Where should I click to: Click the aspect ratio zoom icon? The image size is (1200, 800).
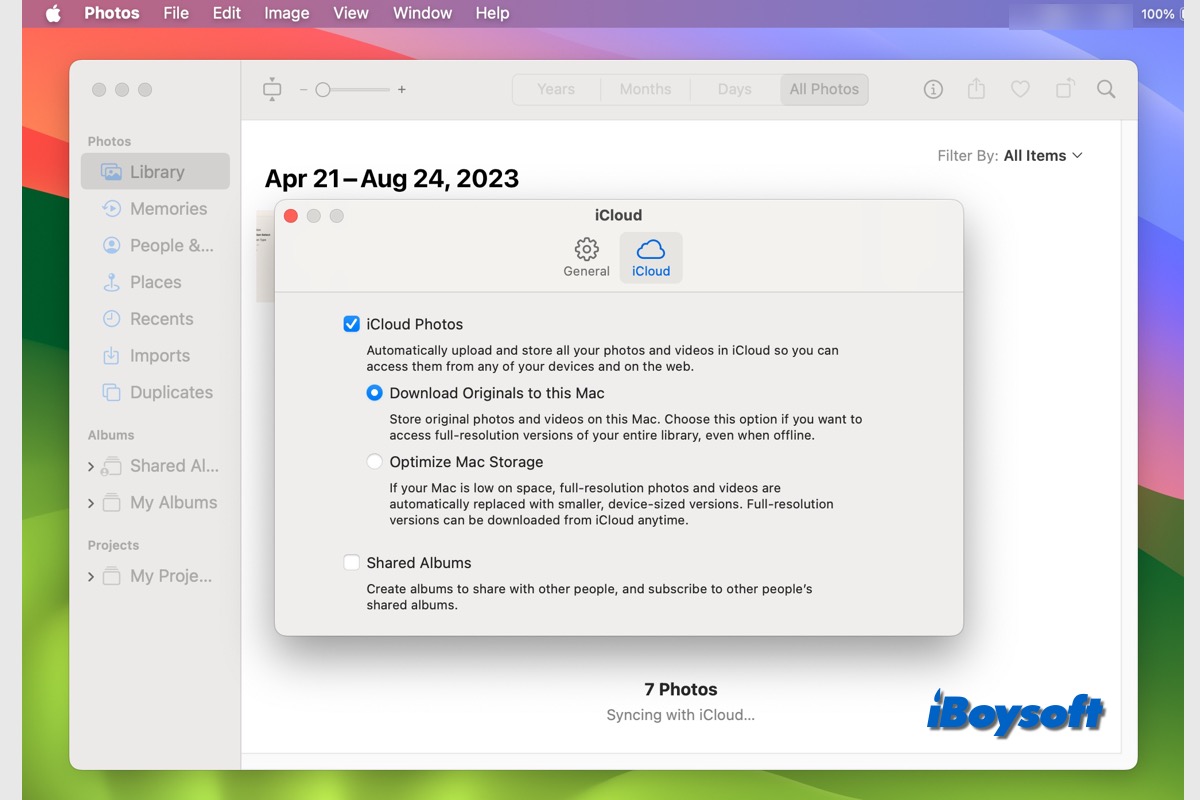272,89
